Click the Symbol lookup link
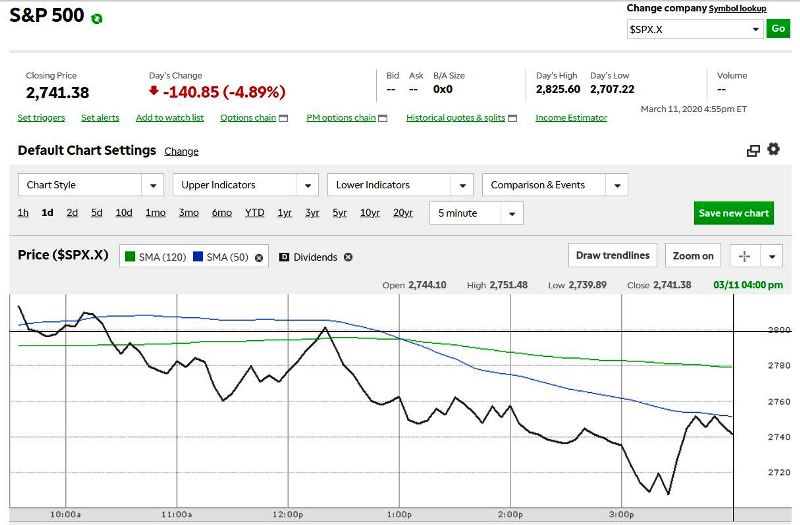800x525 pixels. pos(738,9)
